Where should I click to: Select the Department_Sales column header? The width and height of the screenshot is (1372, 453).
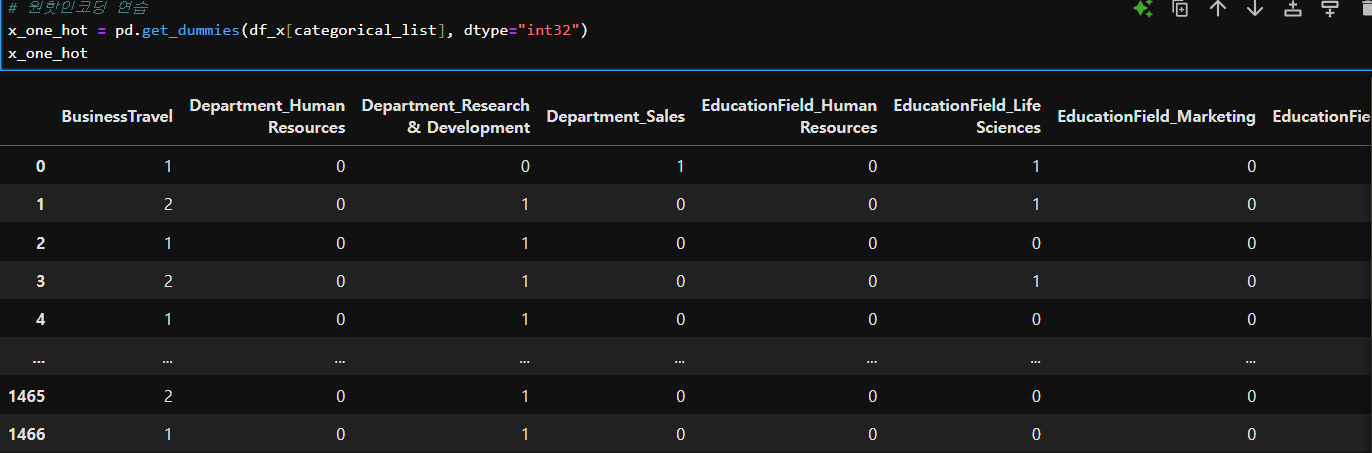(616, 116)
